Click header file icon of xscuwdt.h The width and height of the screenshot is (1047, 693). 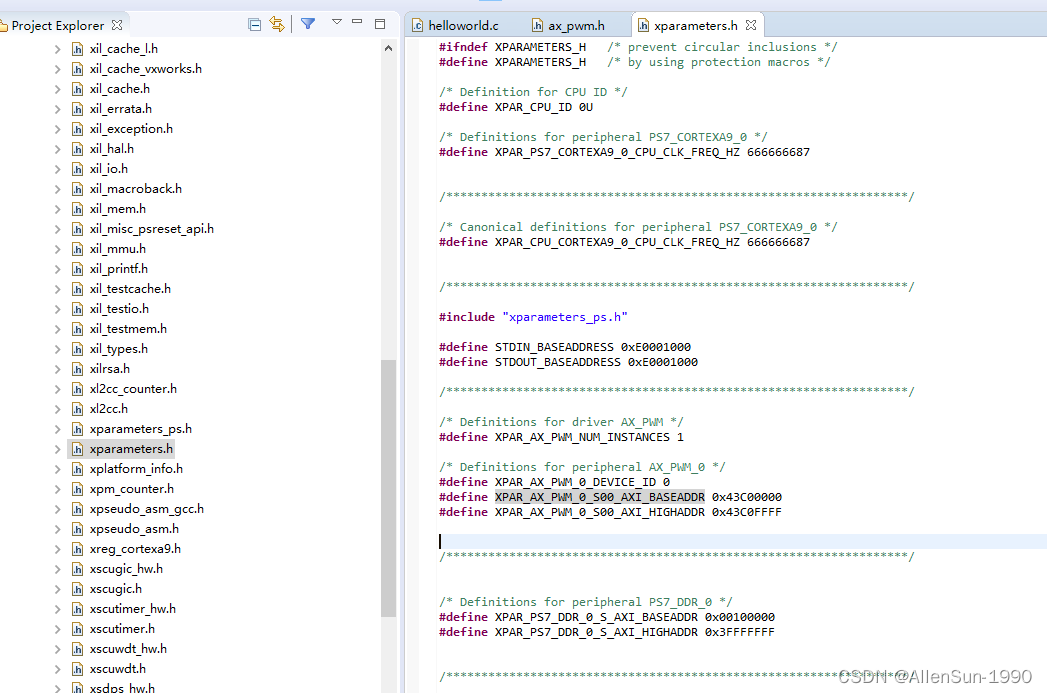(77, 669)
